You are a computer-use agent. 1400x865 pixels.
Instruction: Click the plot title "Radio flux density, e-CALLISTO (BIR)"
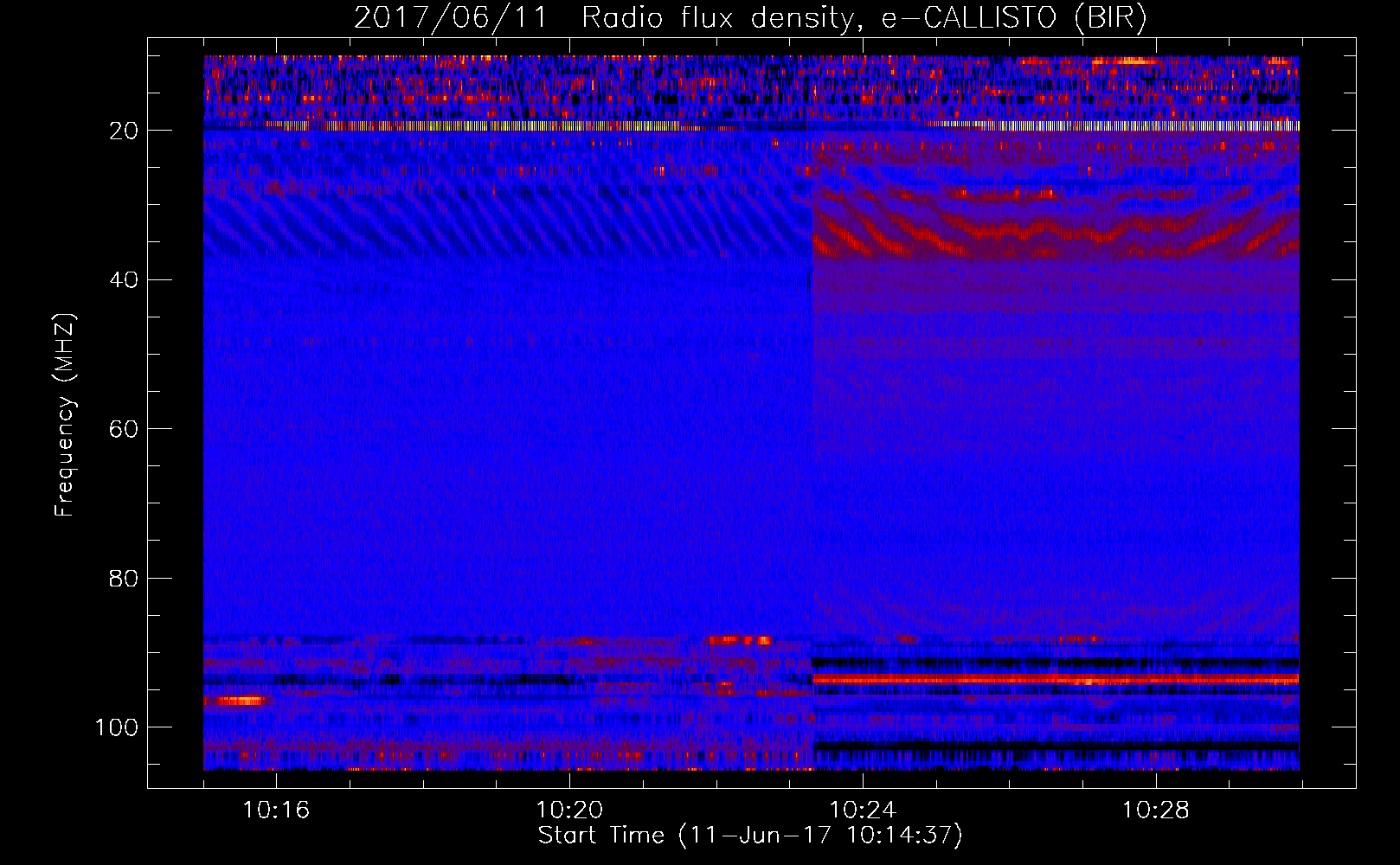864,18
